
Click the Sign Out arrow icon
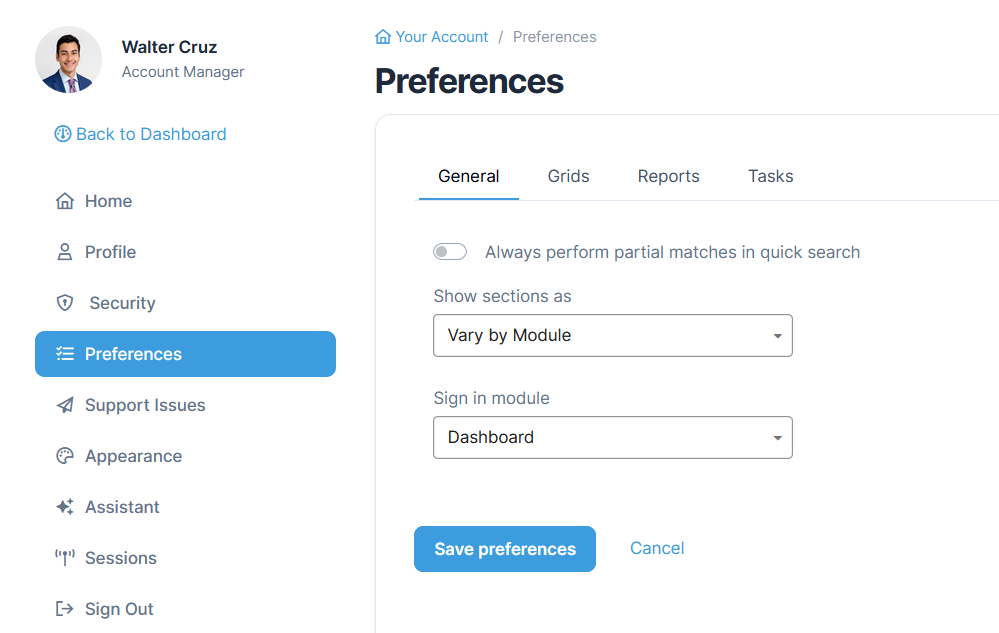point(65,609)
